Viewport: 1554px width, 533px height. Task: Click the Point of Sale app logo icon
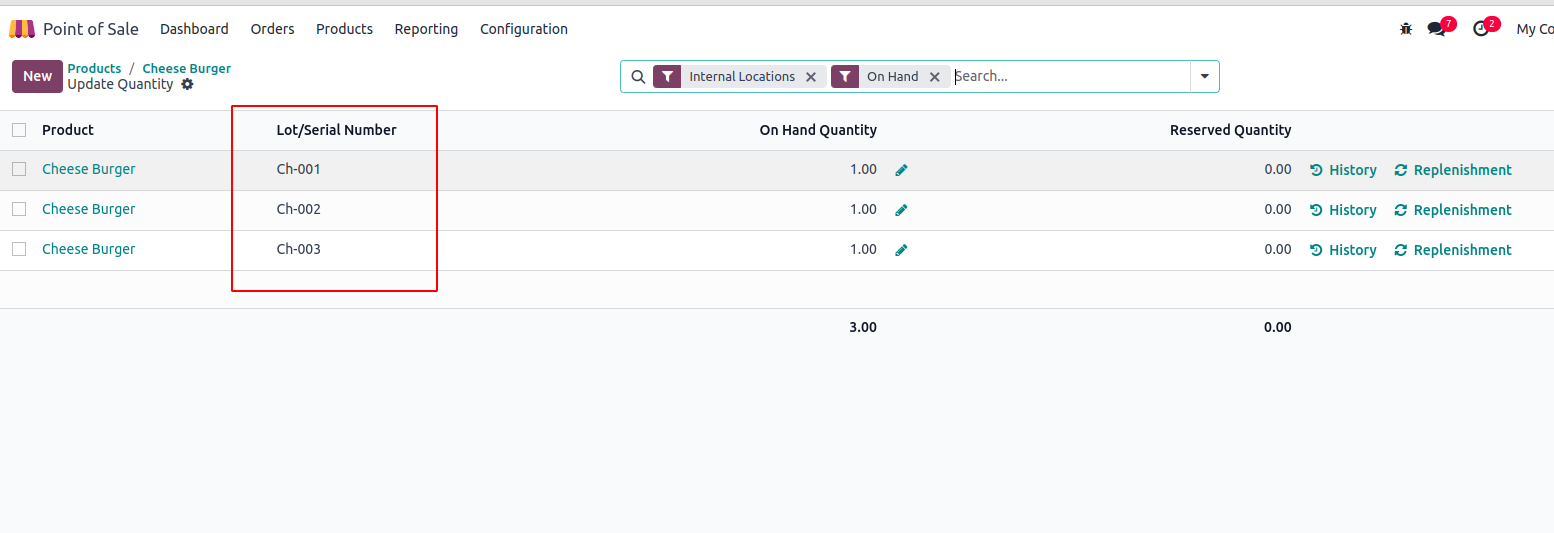tap(22, 29)
